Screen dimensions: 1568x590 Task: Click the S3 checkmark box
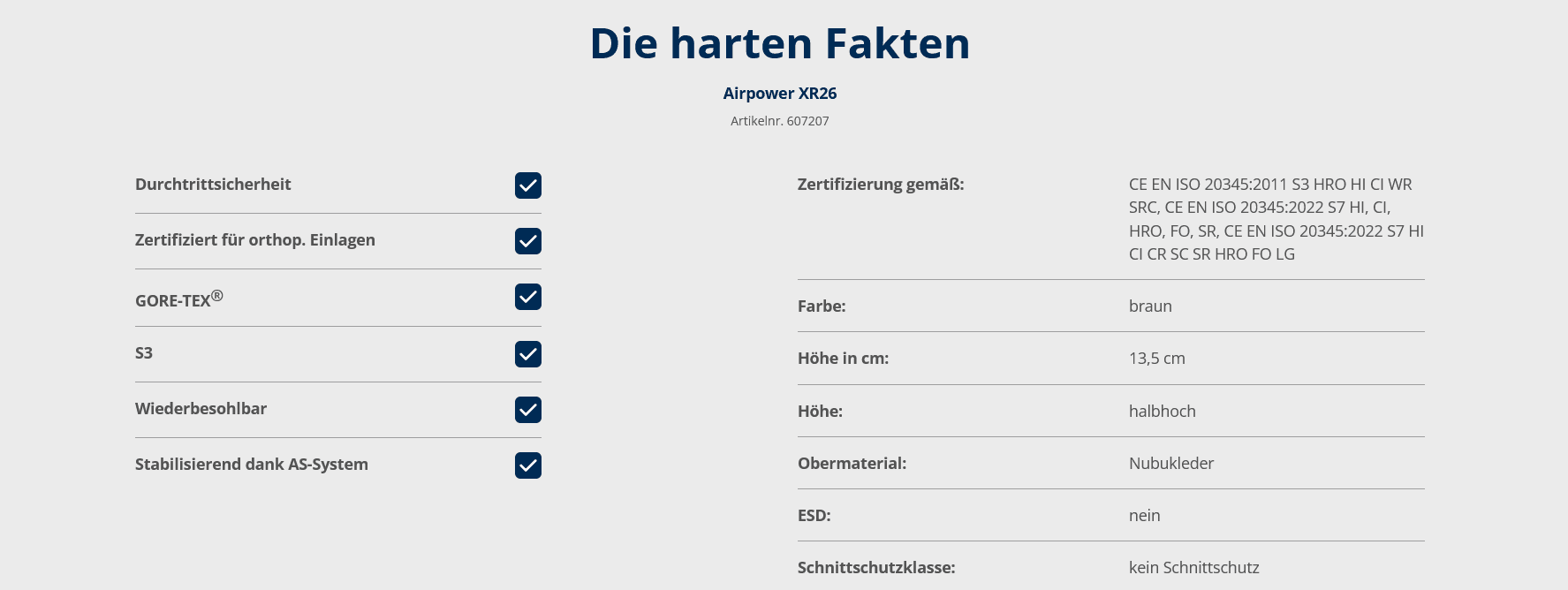point(528,354)
